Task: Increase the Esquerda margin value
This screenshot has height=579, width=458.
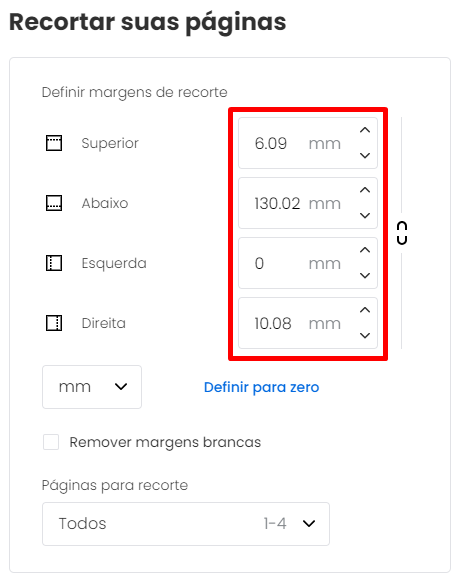Action: coord(365,250)
